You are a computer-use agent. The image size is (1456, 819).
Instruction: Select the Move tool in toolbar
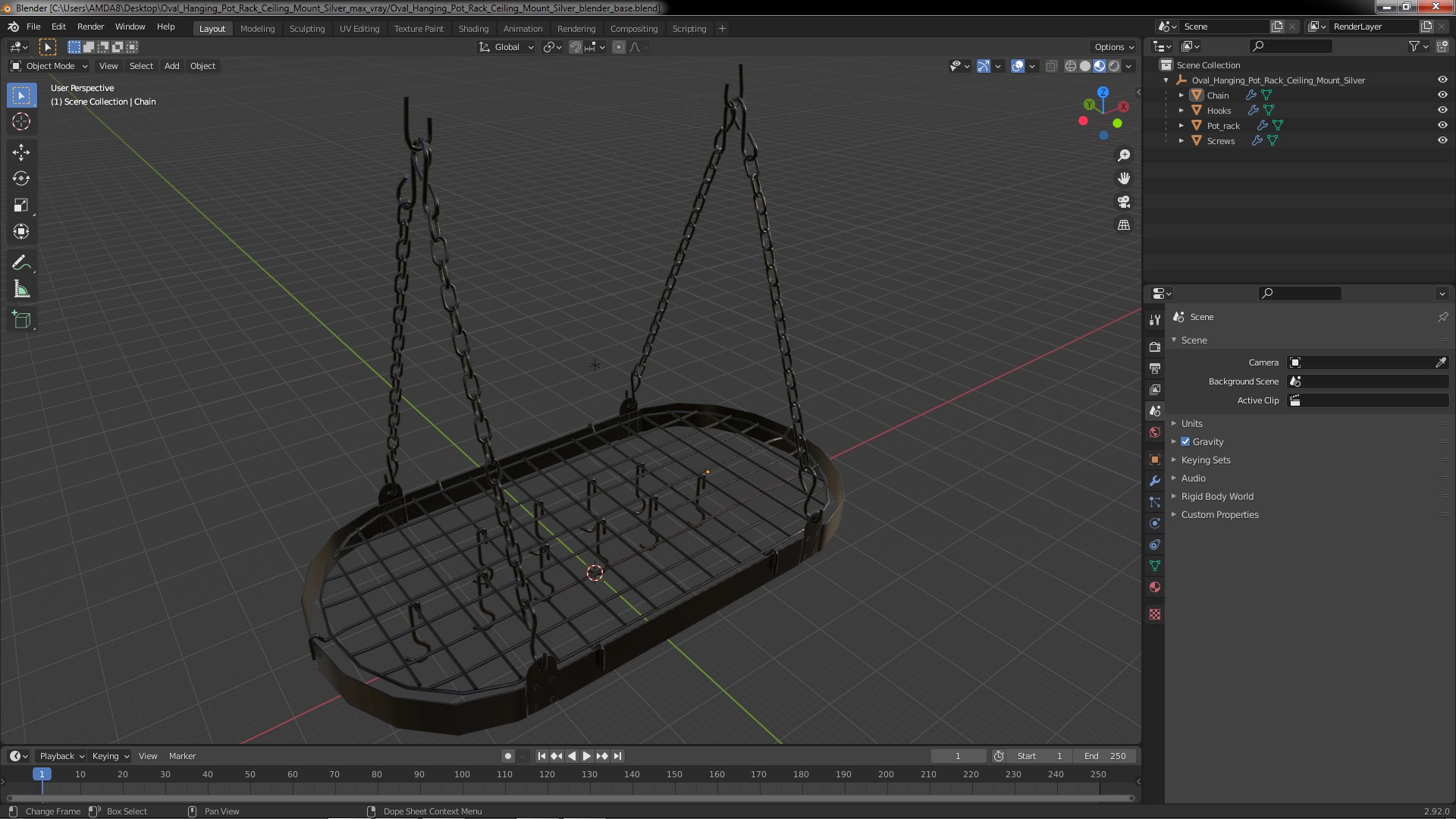click(21, 152)
